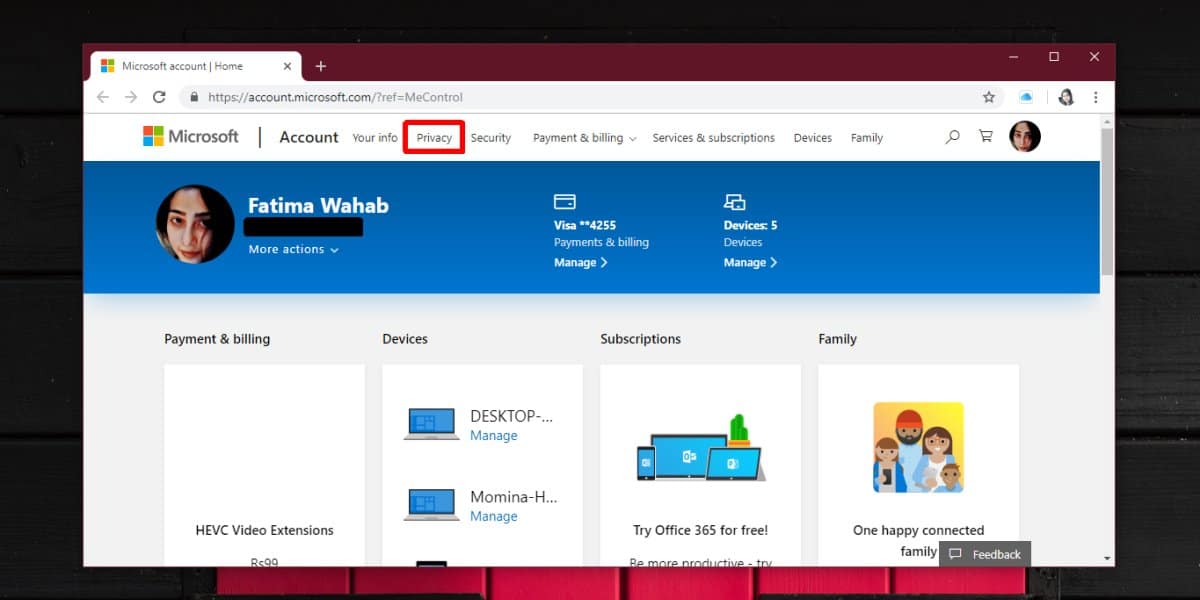1200x600 pixels.
Task: Open the Chrome three-dot menu
Action: (1096, 97)
